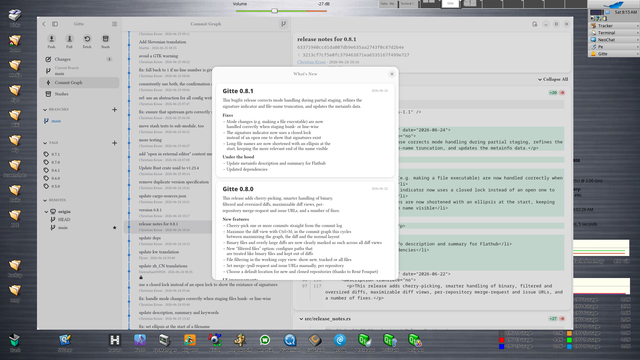Collapse the Branches section
This screenshot has height=360, width=640.
[45, 109]
